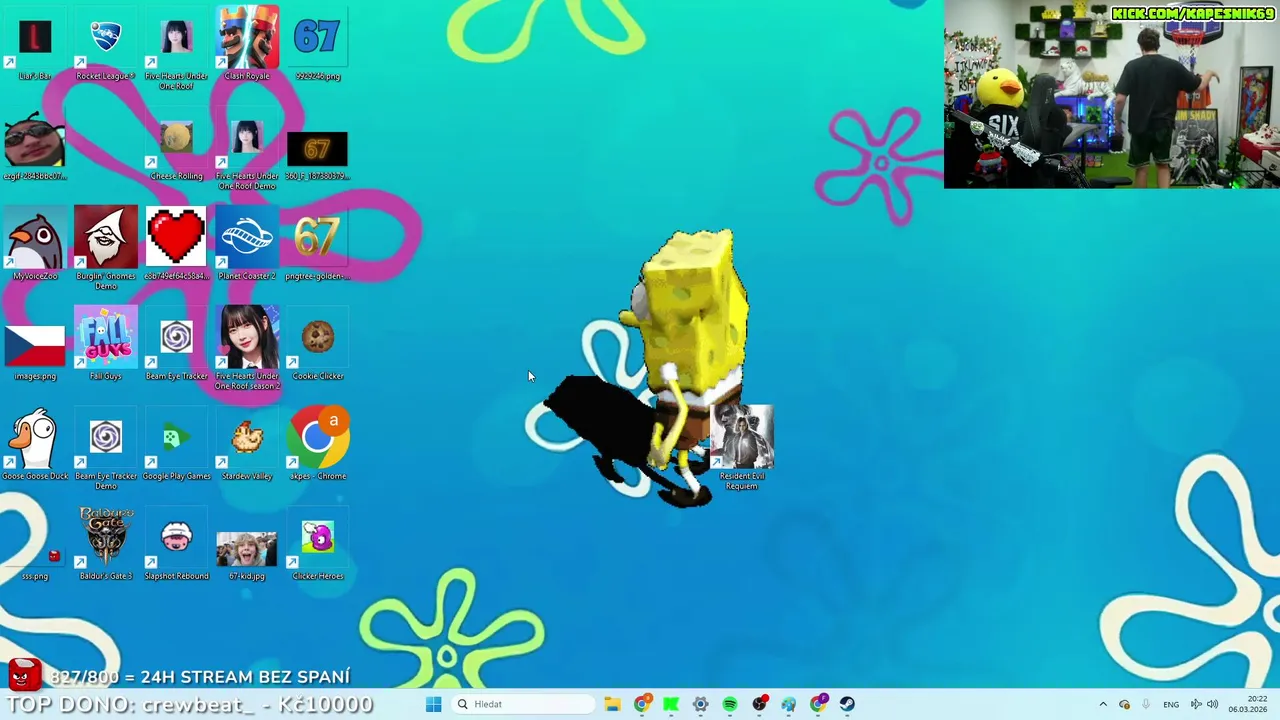
Task: Select the pngtree-golden 67 image file
Action: pyautogui.click(x=318, y=245)
